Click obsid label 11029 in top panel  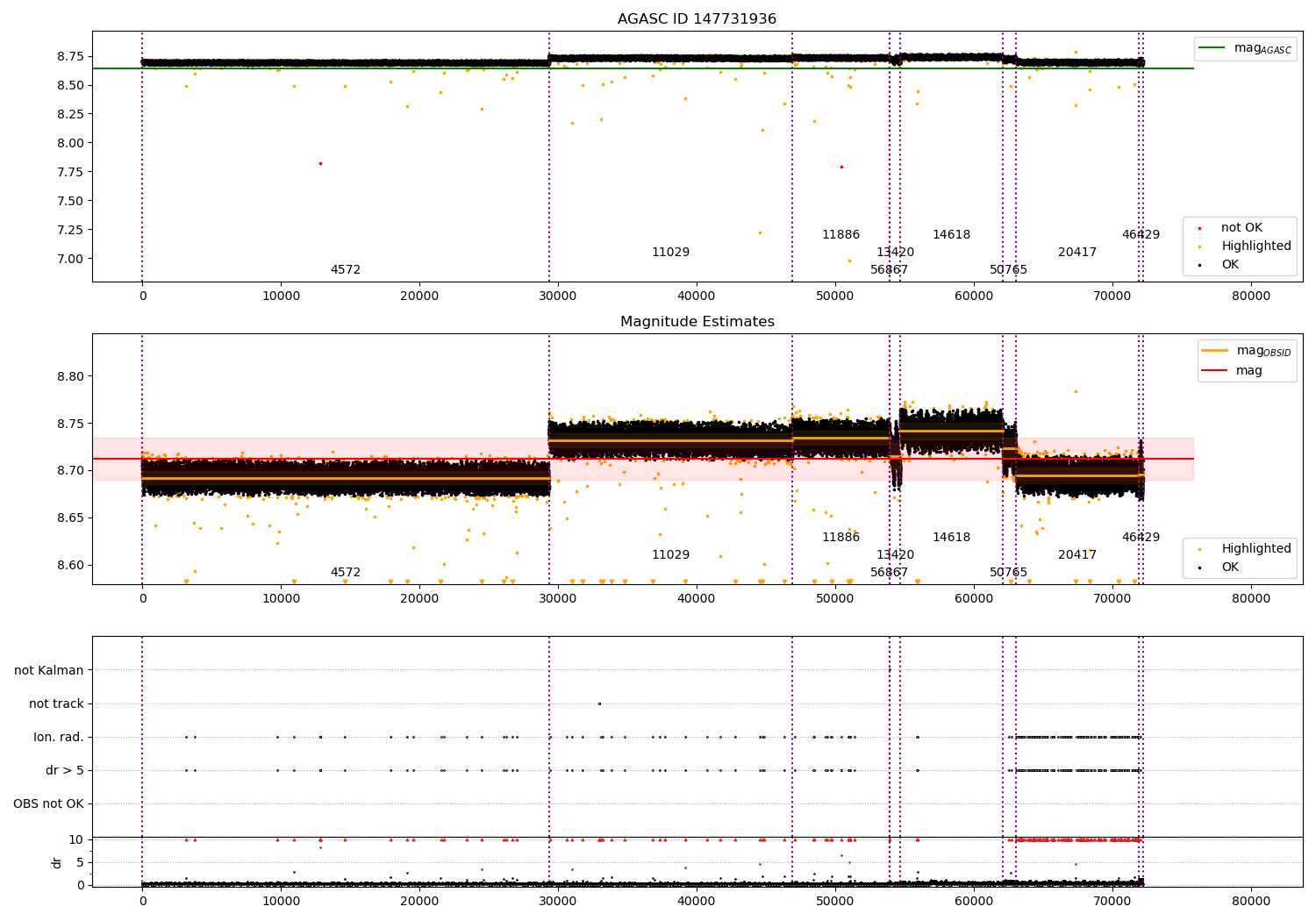point(670,253)
